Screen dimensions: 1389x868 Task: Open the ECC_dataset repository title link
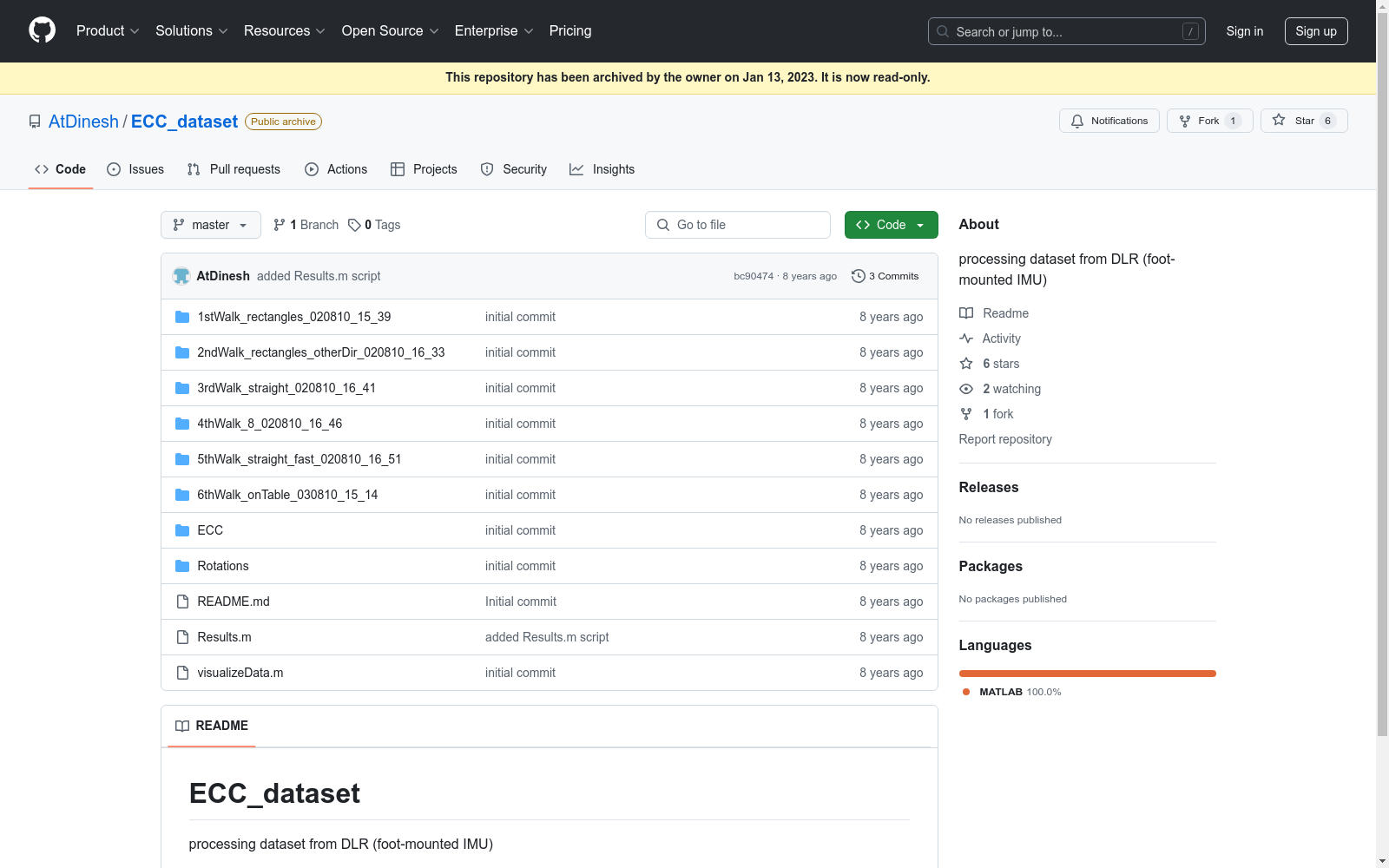184,122
